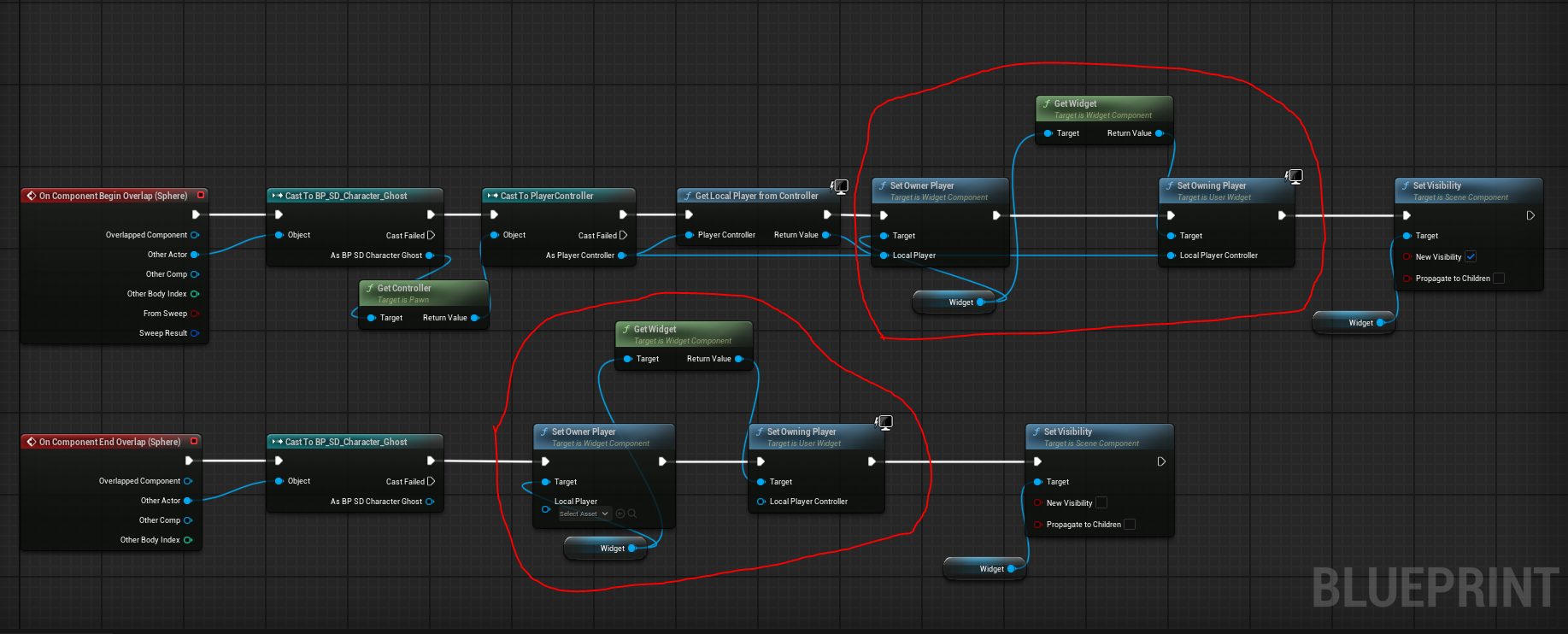Toggle Propagate to Children beside checked New Visibility
This screenshot has width=1568, height=634.
click(1499, 278)
